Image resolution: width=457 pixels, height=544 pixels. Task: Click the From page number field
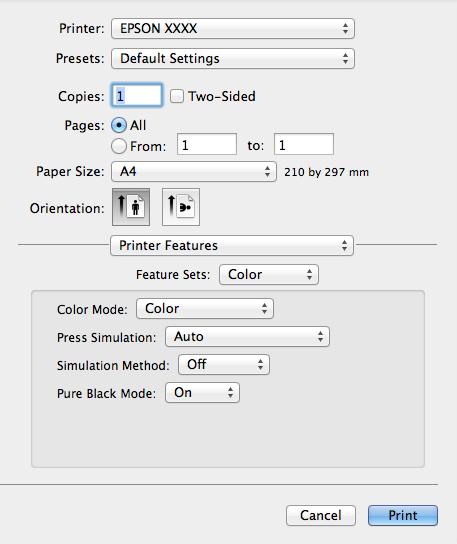207,144
